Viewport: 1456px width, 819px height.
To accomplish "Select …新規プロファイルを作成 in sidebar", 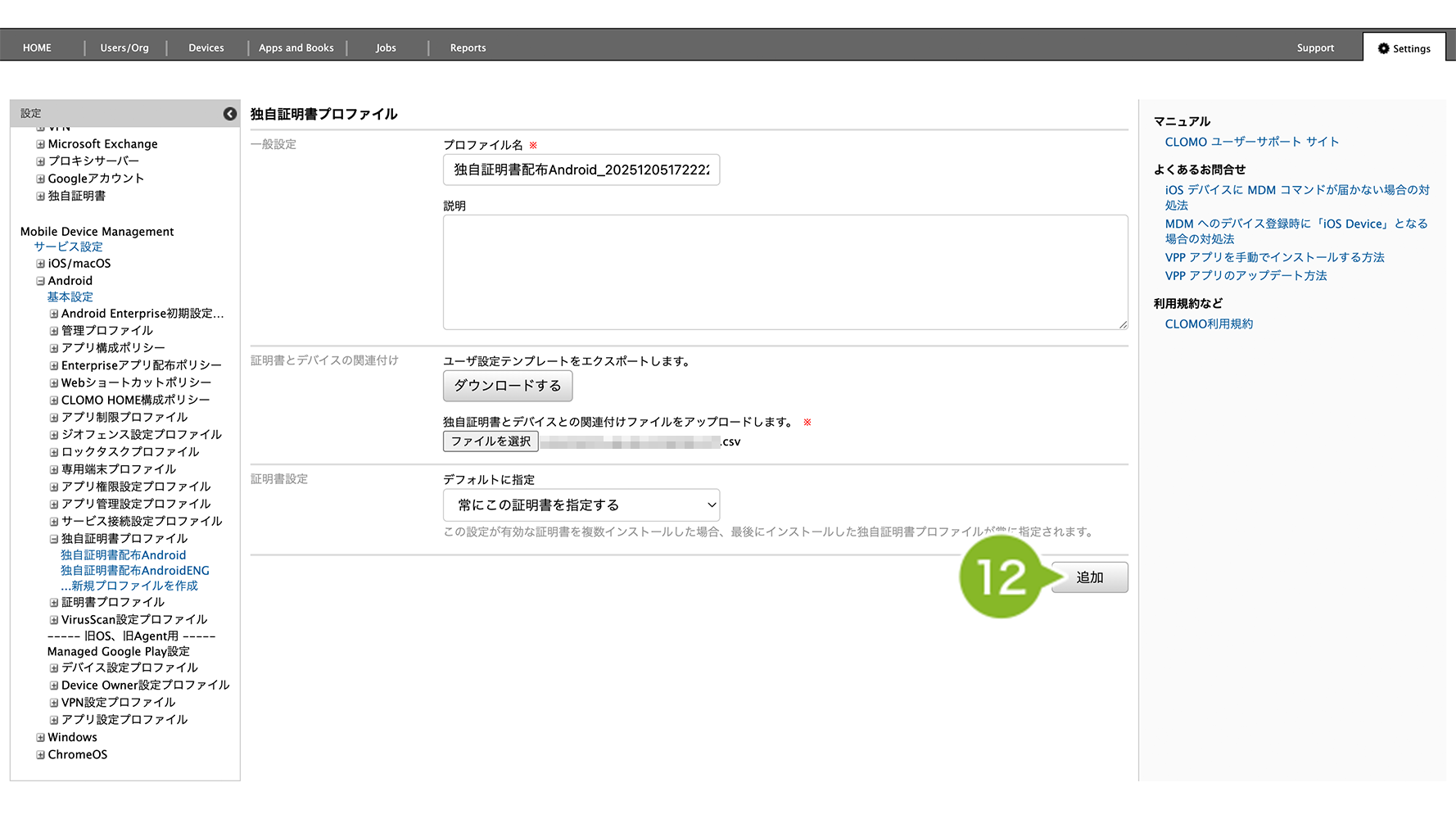I will coord(129,586).
